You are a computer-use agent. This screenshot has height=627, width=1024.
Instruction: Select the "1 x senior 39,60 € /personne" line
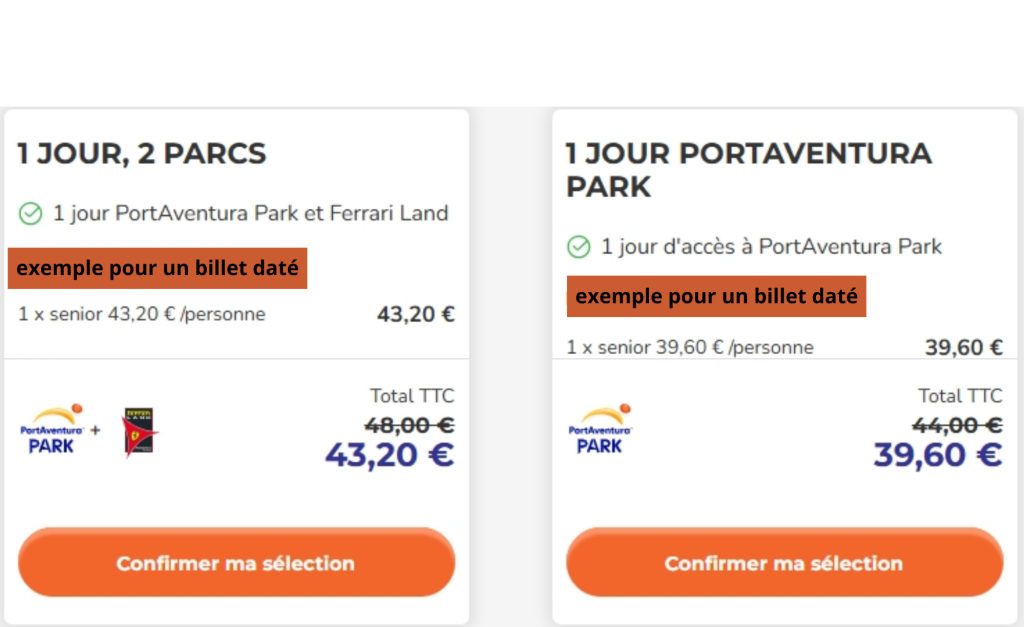690,347
